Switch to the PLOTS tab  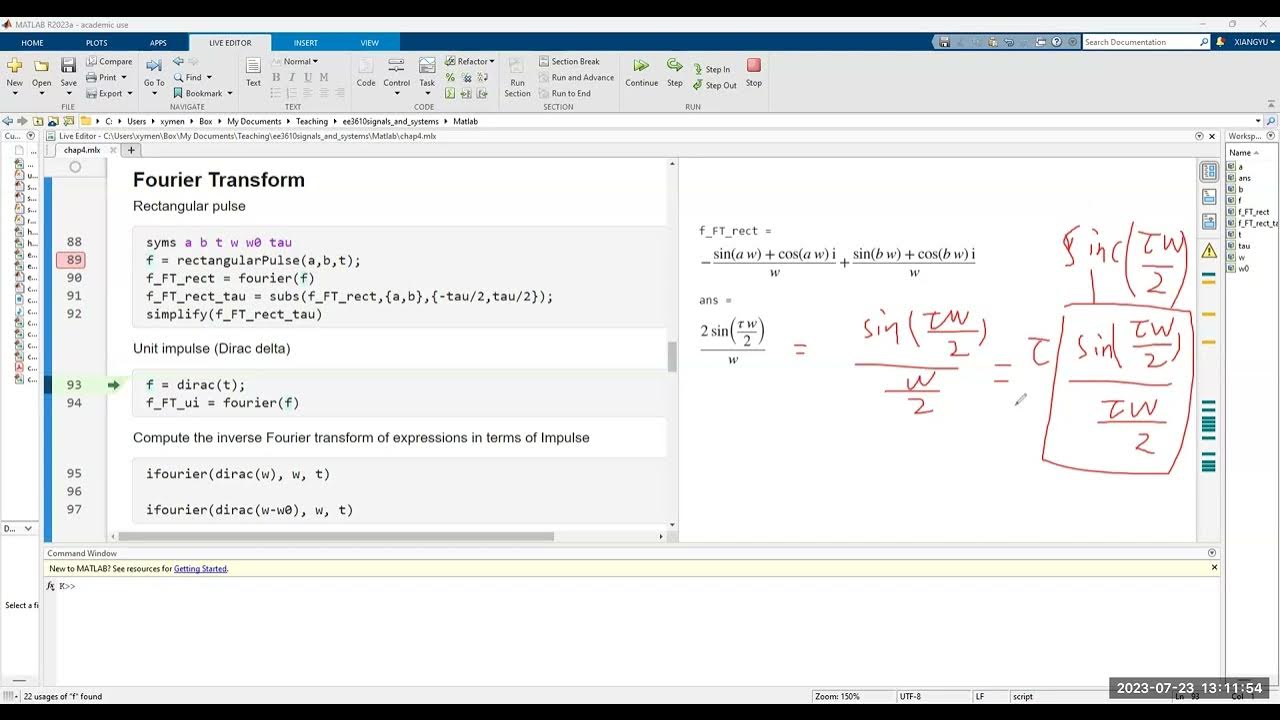pos(96,43)
